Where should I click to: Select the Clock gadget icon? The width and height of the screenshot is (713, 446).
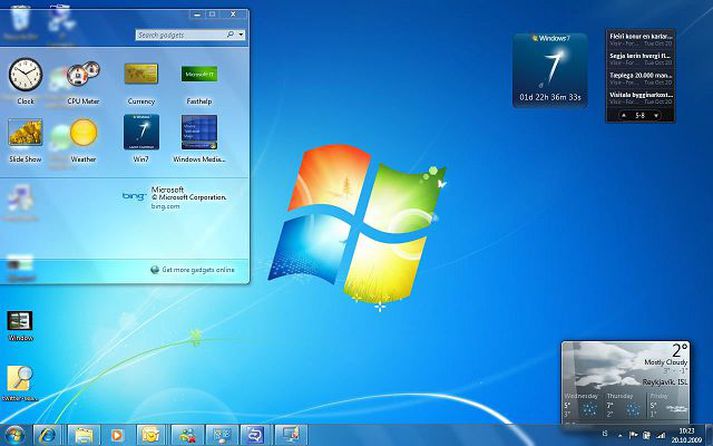pos(25,75)
